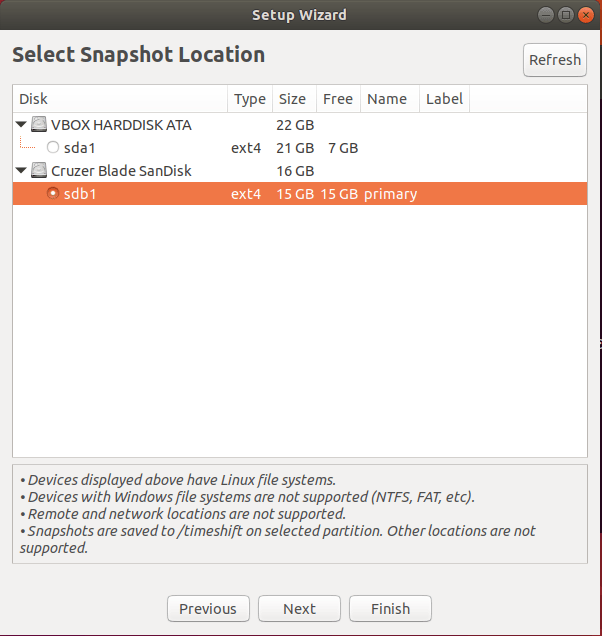Screen dimensions: 602x636
Task: Click the Label column header
Action: tap(444, 99)
